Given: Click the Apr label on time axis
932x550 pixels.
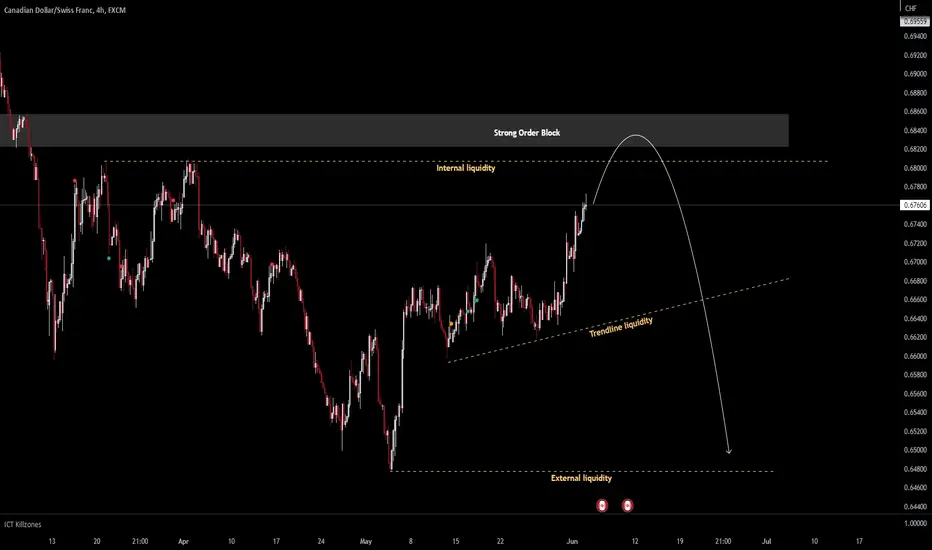Looking at the screenshot, I should click(183, 541).
